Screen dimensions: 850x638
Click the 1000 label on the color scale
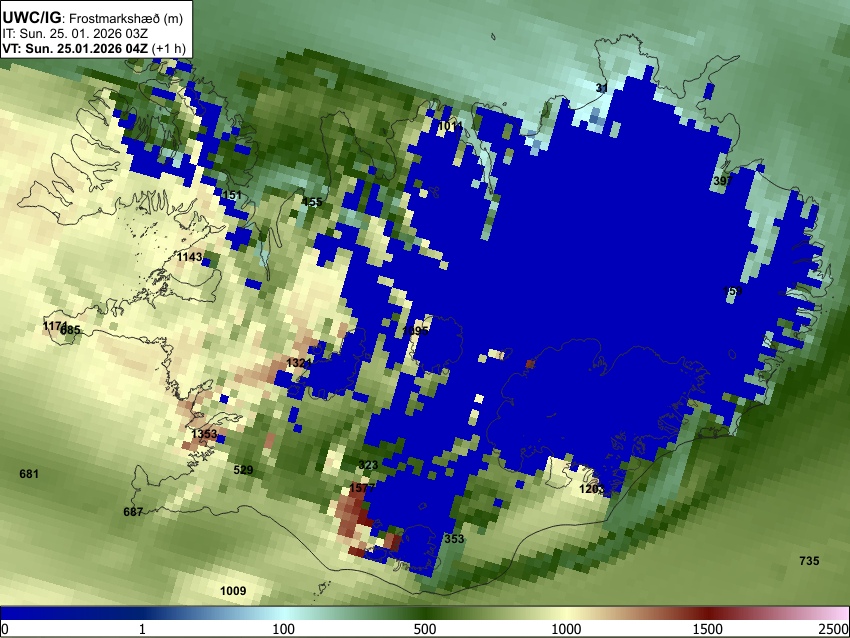[566, 629]
